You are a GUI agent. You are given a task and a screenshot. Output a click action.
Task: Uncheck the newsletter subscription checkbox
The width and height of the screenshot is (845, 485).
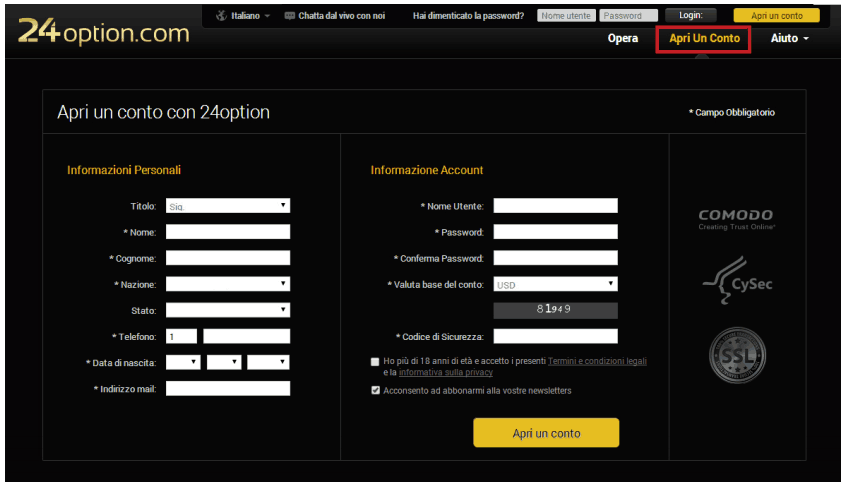pos(375,390)
